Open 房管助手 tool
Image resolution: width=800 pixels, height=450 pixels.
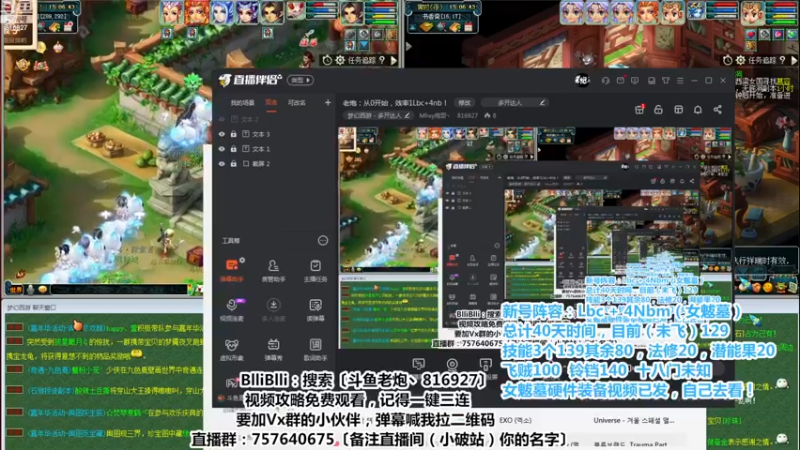pyautogui.click(x=273, y=269)
